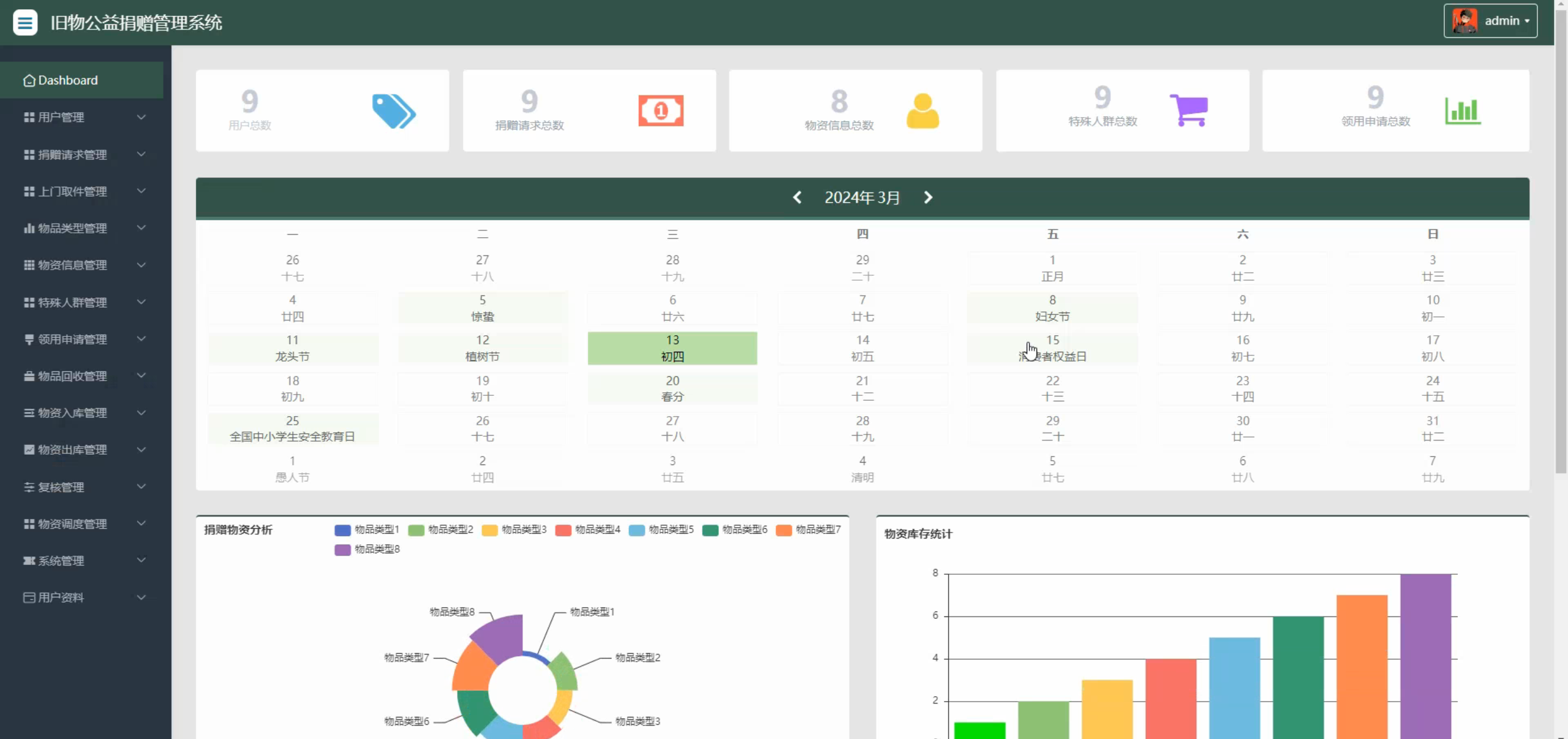
Task: Toggle 物品类型4 legend series visibility
Action: (x=587, y=529)
